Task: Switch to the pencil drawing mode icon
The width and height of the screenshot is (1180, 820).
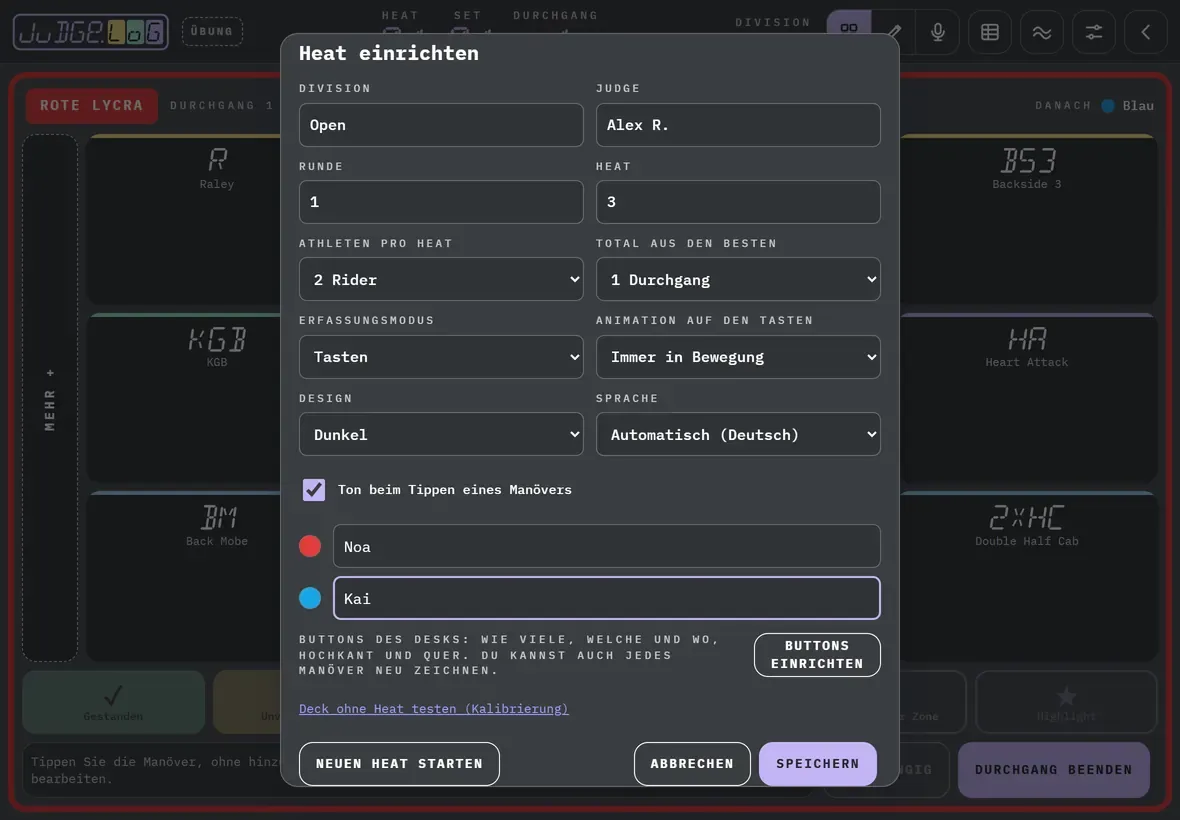Action: [x=894, y=32]
